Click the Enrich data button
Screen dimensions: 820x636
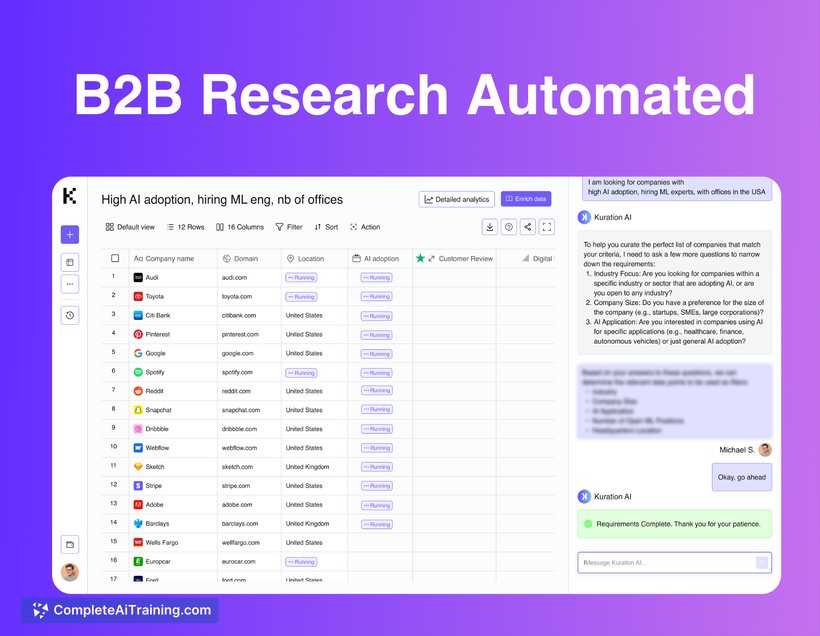526,199
